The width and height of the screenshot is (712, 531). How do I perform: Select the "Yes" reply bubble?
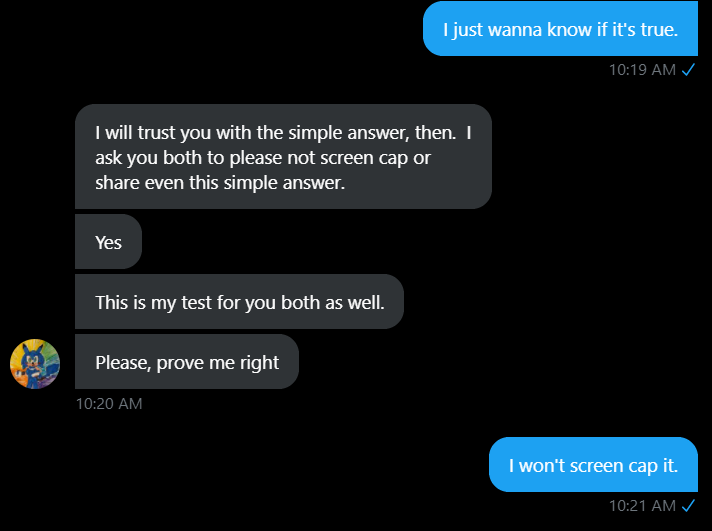pyautogui.click(x=109, y=242)
